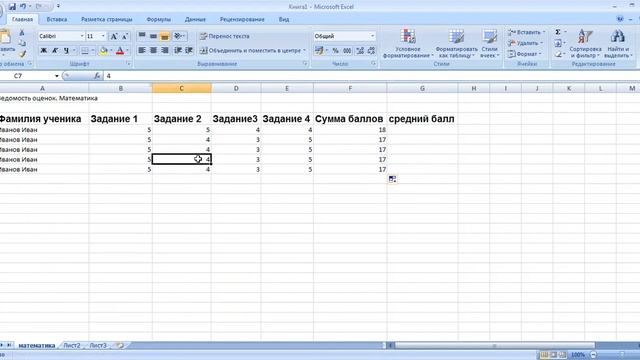Switch to the Вставка ribbon tab

57,19
